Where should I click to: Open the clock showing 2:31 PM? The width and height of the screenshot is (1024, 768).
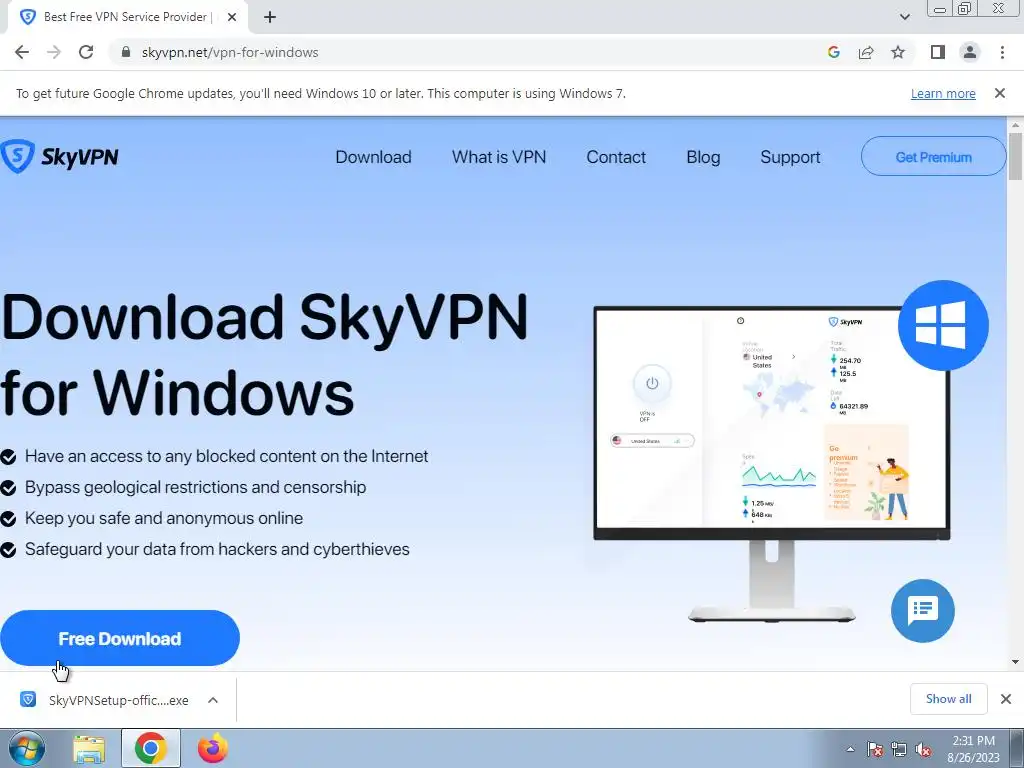click(973, 749)
